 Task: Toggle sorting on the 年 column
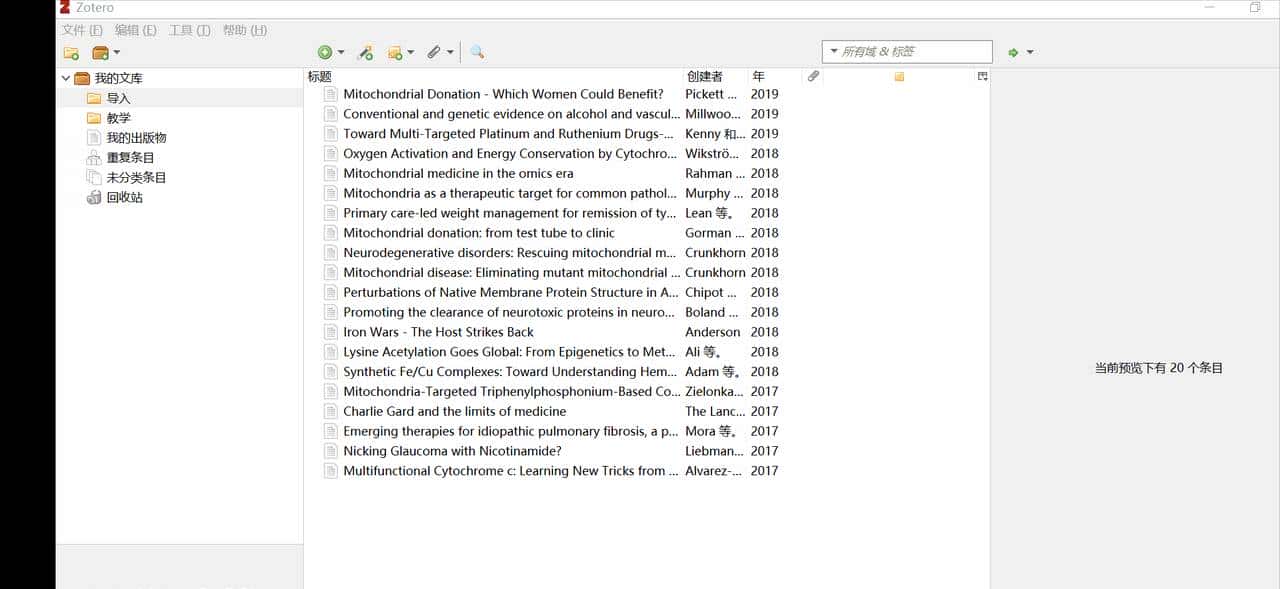[x=758, y=76]
